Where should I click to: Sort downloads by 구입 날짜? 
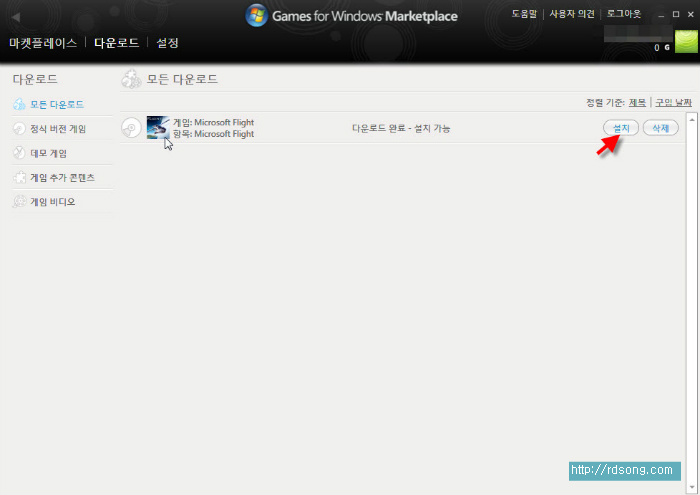click(x=672, y=102)
